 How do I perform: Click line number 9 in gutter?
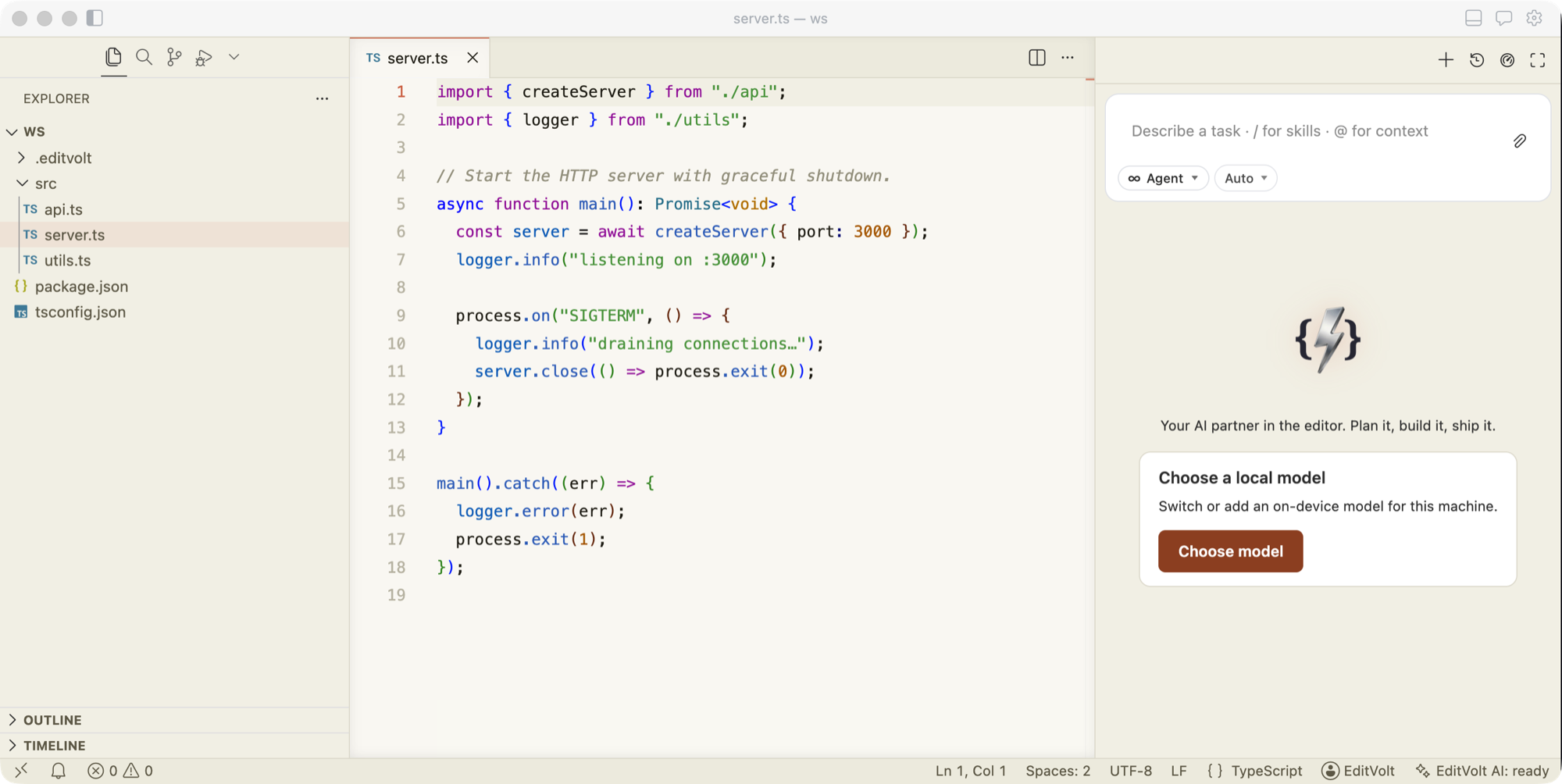point(400,315)
